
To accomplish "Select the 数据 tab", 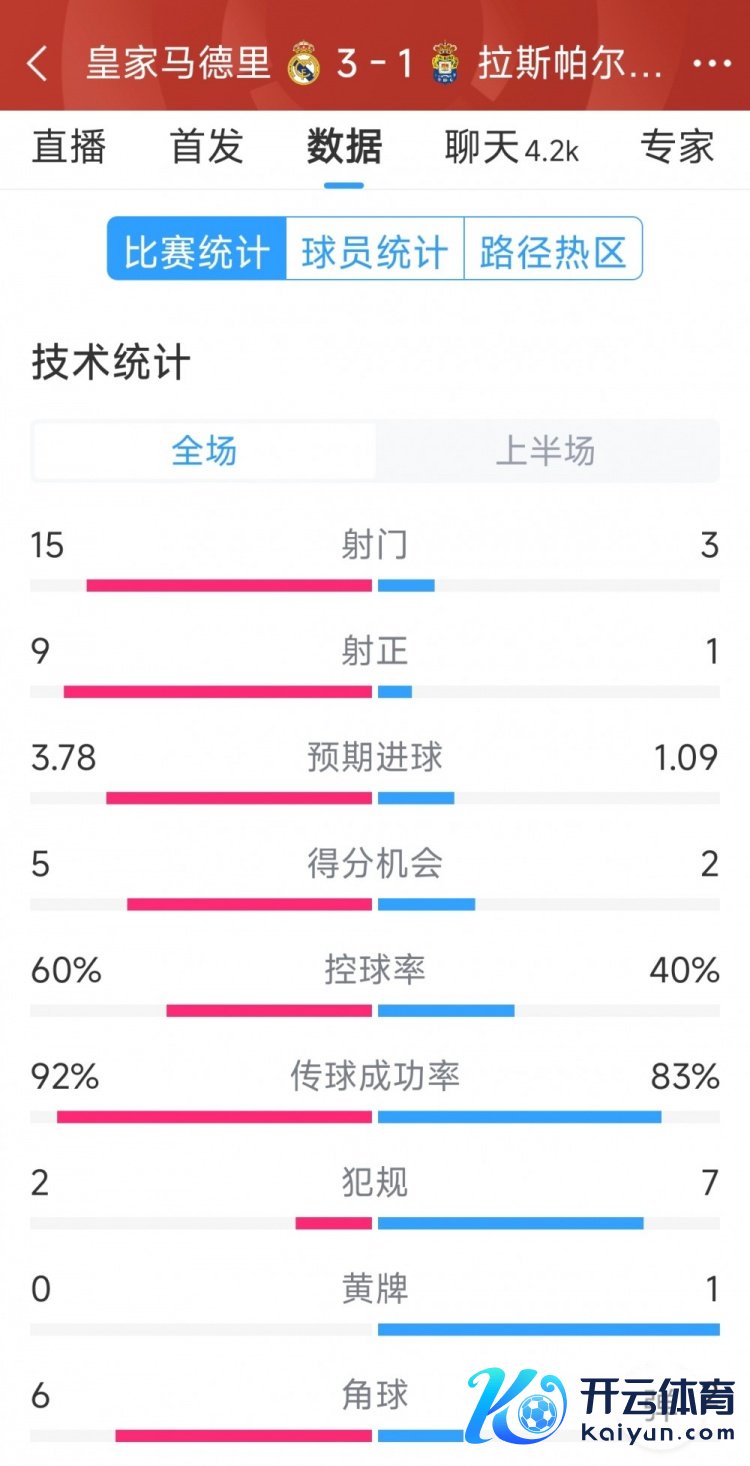I will tap(344, 147).
